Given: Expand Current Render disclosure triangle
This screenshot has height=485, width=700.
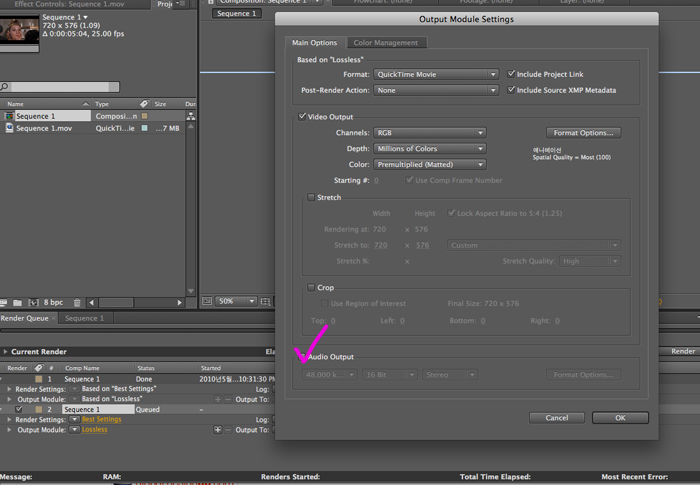Looking at the screenshot, I should click(x=5, y=352).
